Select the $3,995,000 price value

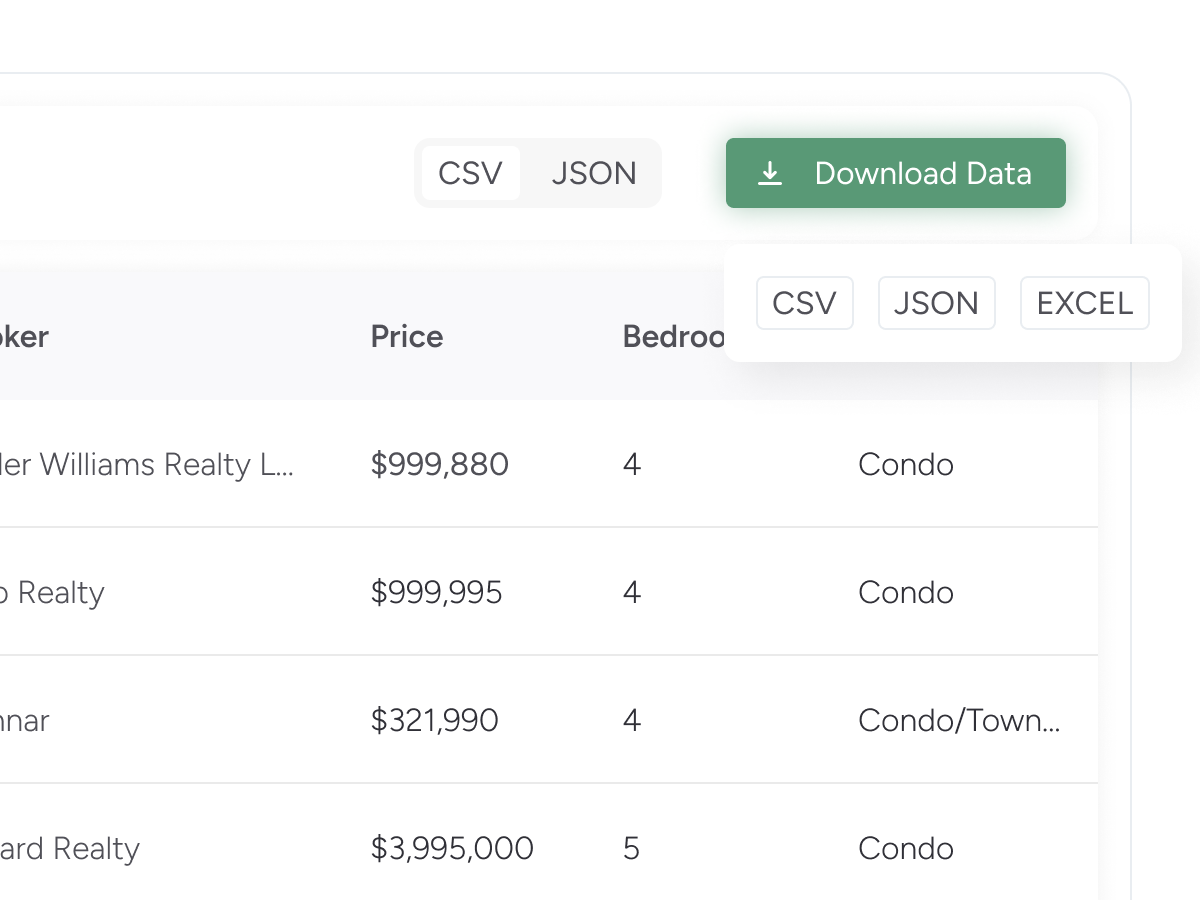pyautogui.click(x=452, y=849)
